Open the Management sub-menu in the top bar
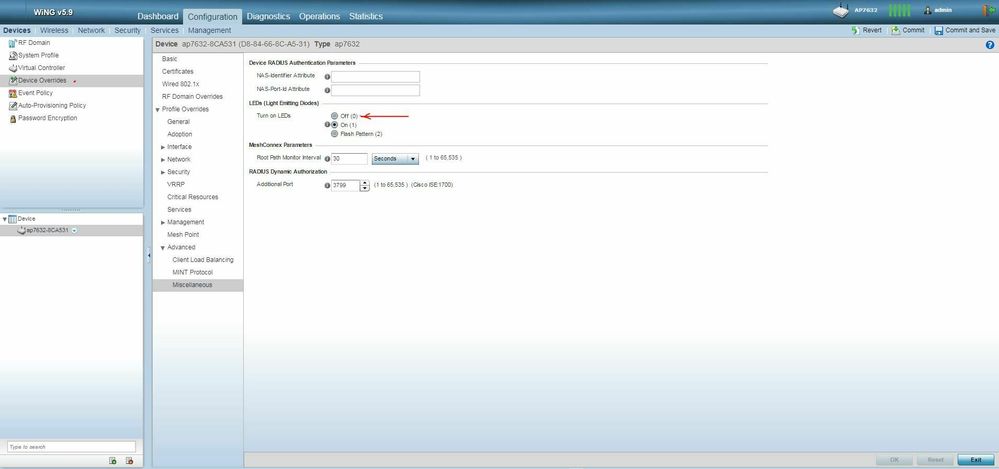999x469 pixels. click(210, 30)
